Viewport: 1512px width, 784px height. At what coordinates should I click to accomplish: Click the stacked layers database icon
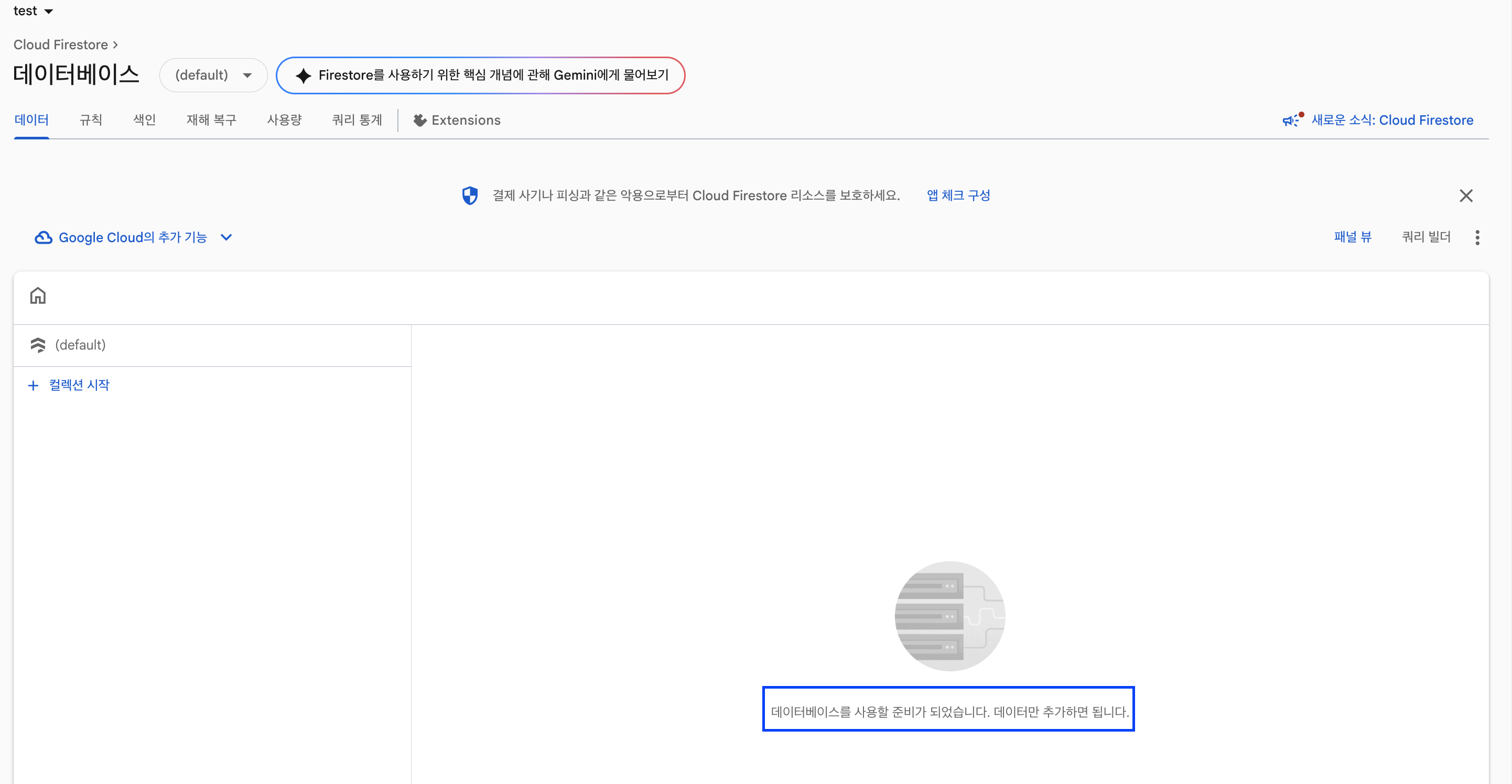coord(38,345)
